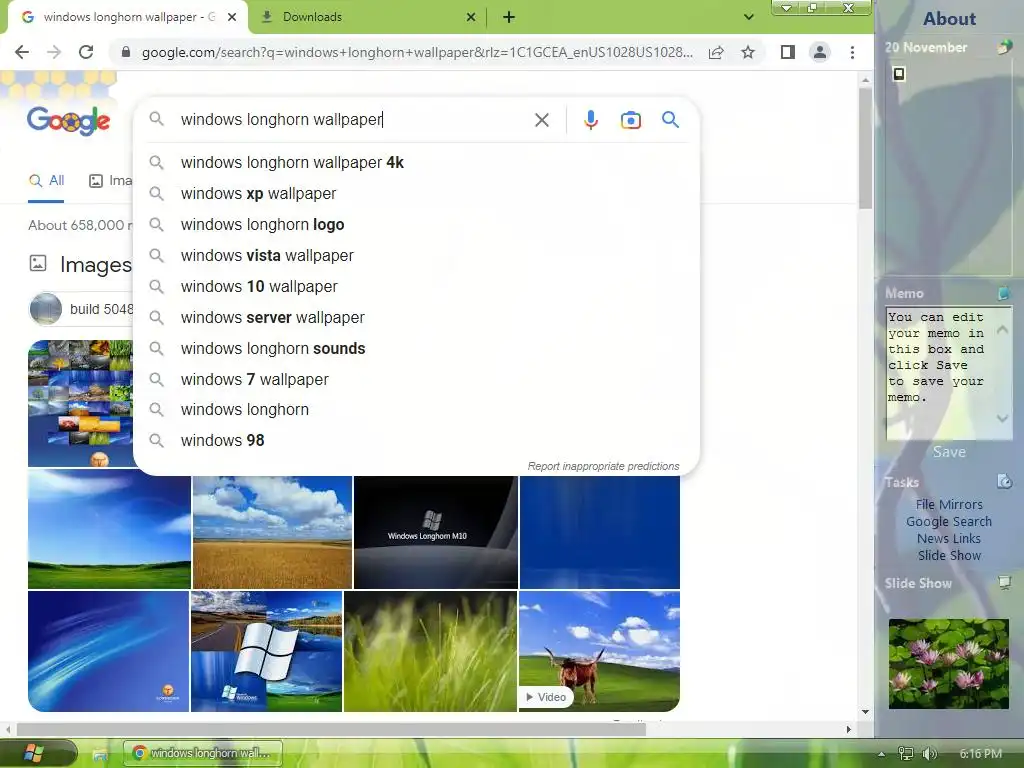The width and height of the screenshot is (1024, 768).
Task: Open Slide Show task link
Action: pyautogui.click(x=949, y=555)
